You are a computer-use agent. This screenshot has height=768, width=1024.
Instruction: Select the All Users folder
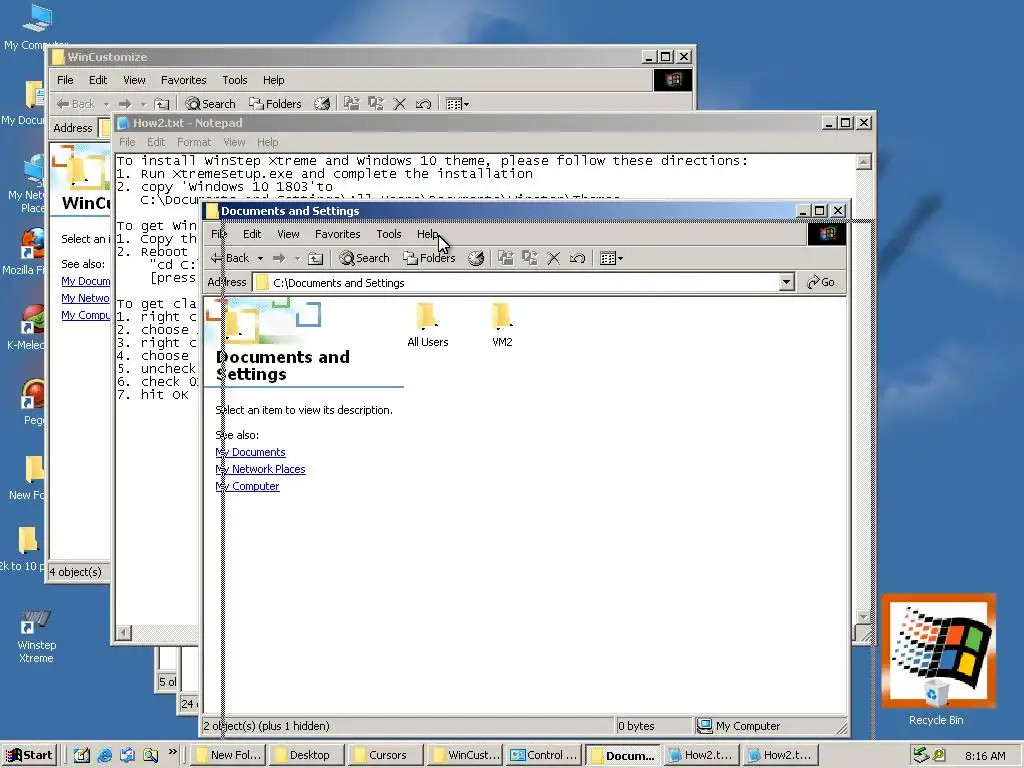[x=428, y=325]
